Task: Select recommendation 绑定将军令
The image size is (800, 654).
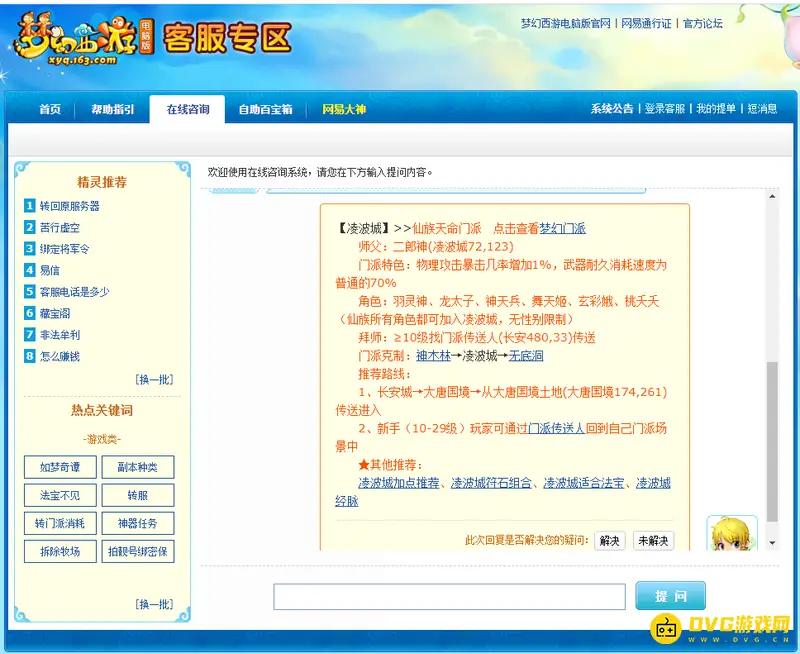Action: tap(64, 249)
